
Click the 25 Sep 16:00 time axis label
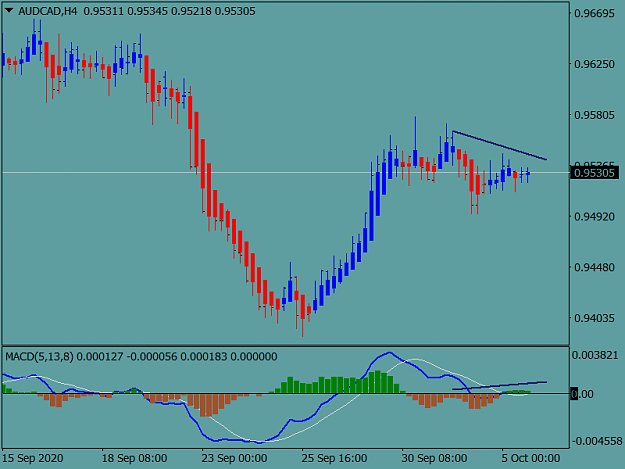coord(334,458)
